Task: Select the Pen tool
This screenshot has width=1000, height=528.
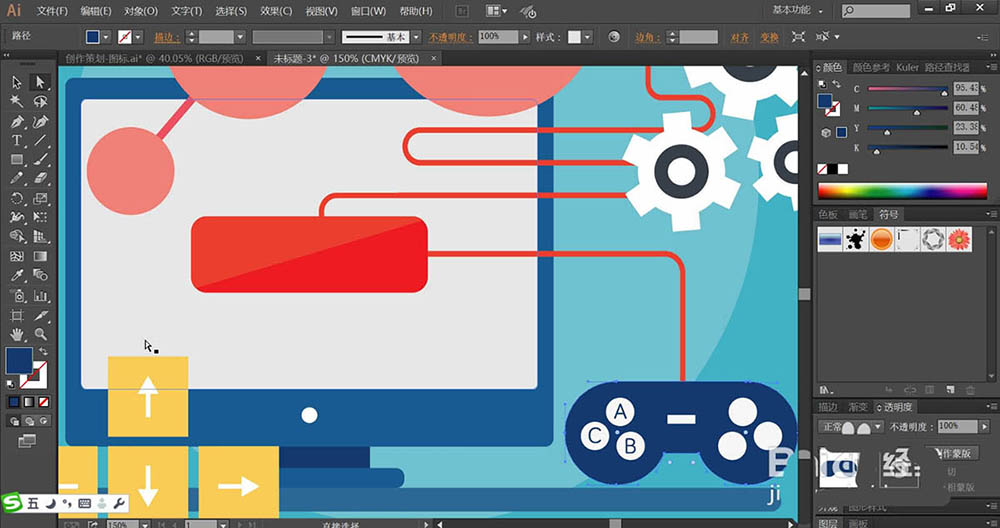Action: point(17,122)
